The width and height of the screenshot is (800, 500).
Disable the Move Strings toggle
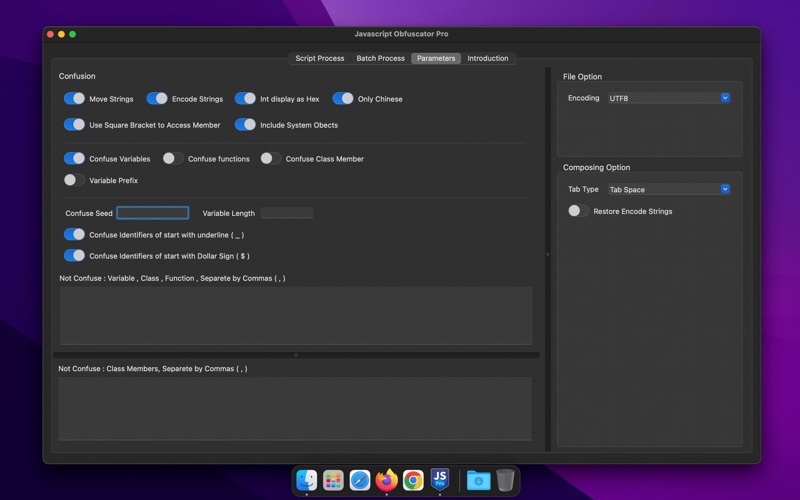[74, 99]
